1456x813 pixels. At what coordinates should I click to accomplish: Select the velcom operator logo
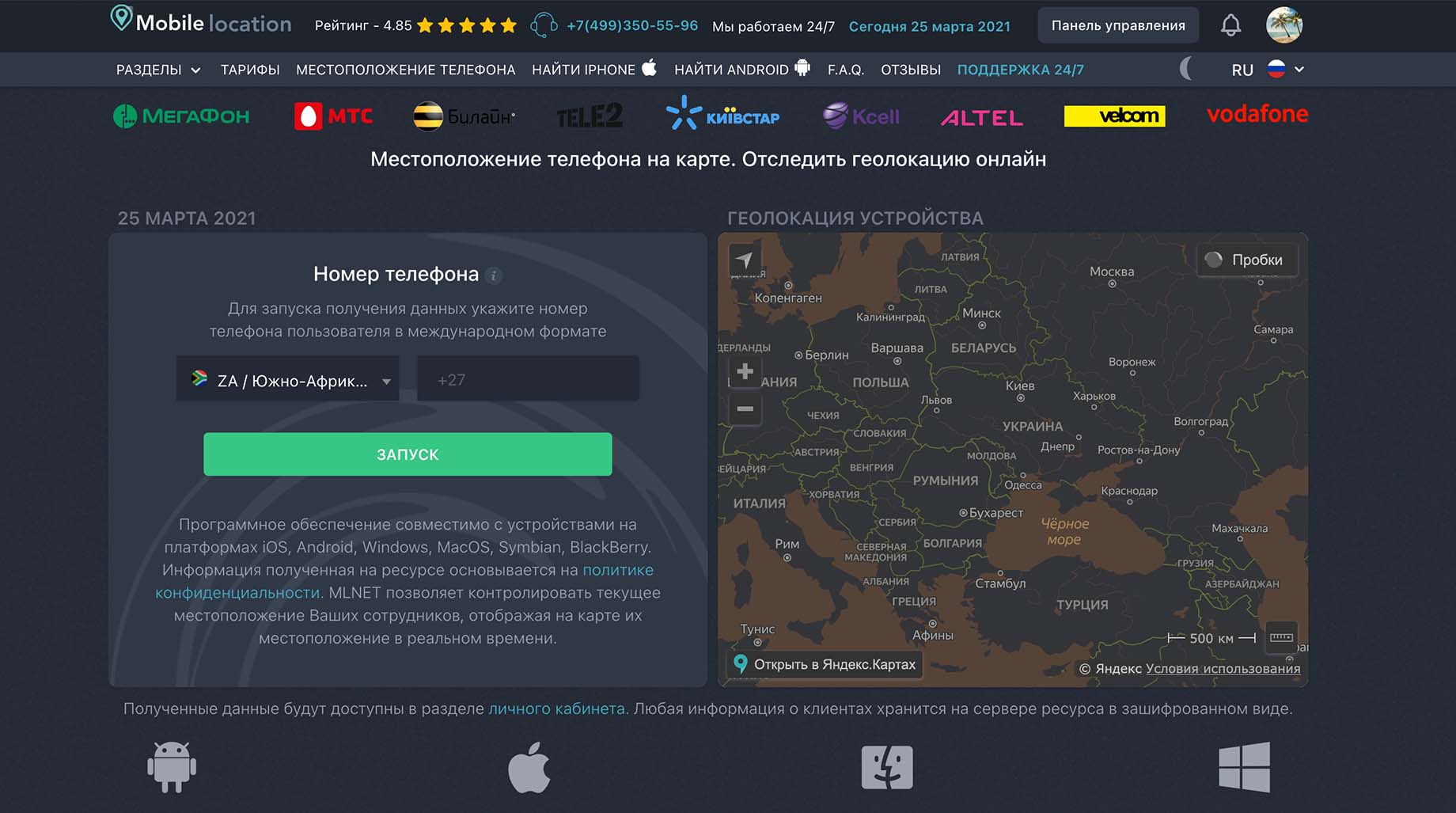point(1114,116)
